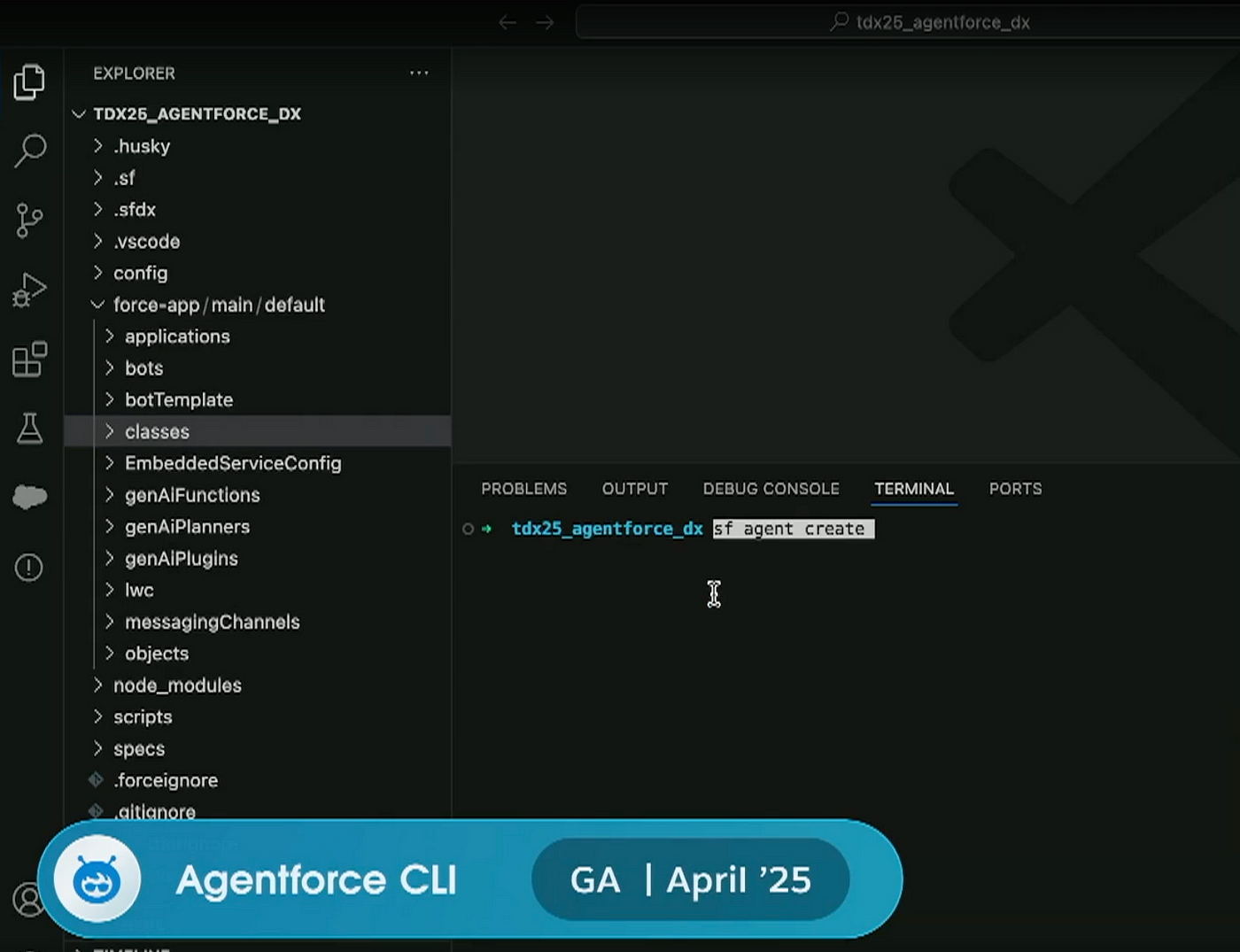1240x952 pixels.
Task: Switch to the Ports tab
Action: pos(1015,489)
